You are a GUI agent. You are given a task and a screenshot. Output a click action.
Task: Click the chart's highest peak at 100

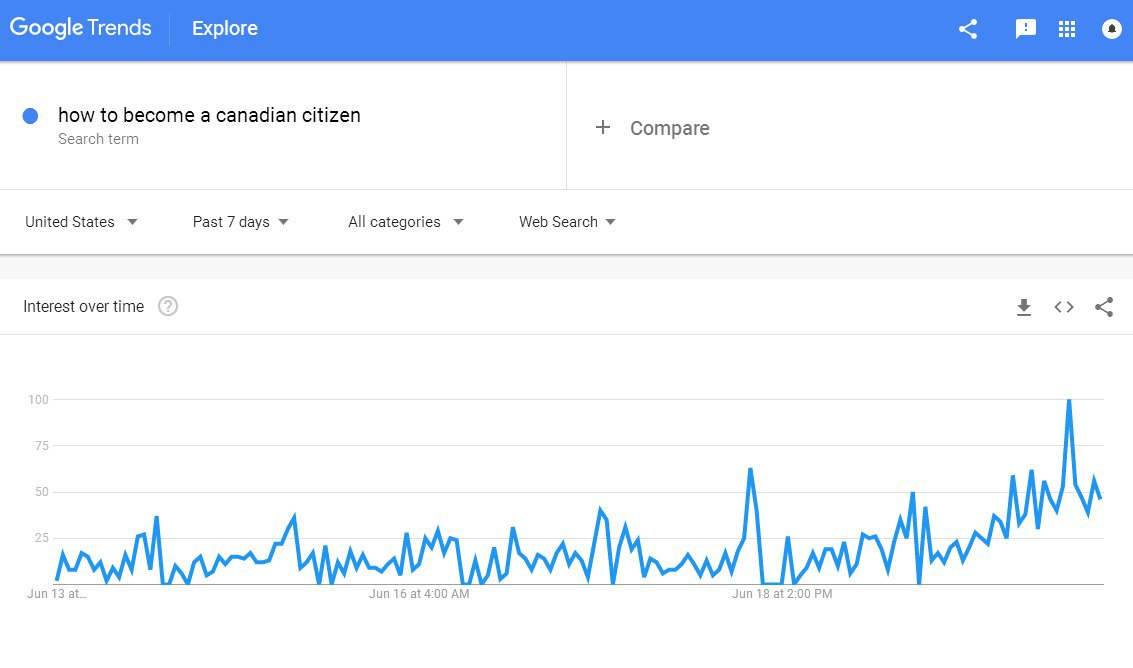(1069, 400)
